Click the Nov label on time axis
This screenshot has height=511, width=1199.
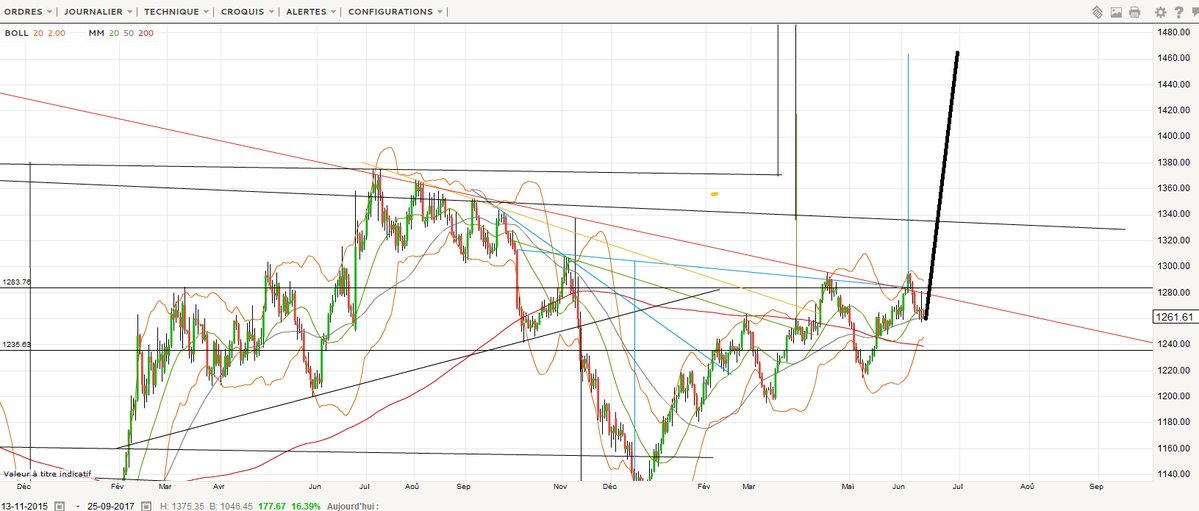click(560, 486)
